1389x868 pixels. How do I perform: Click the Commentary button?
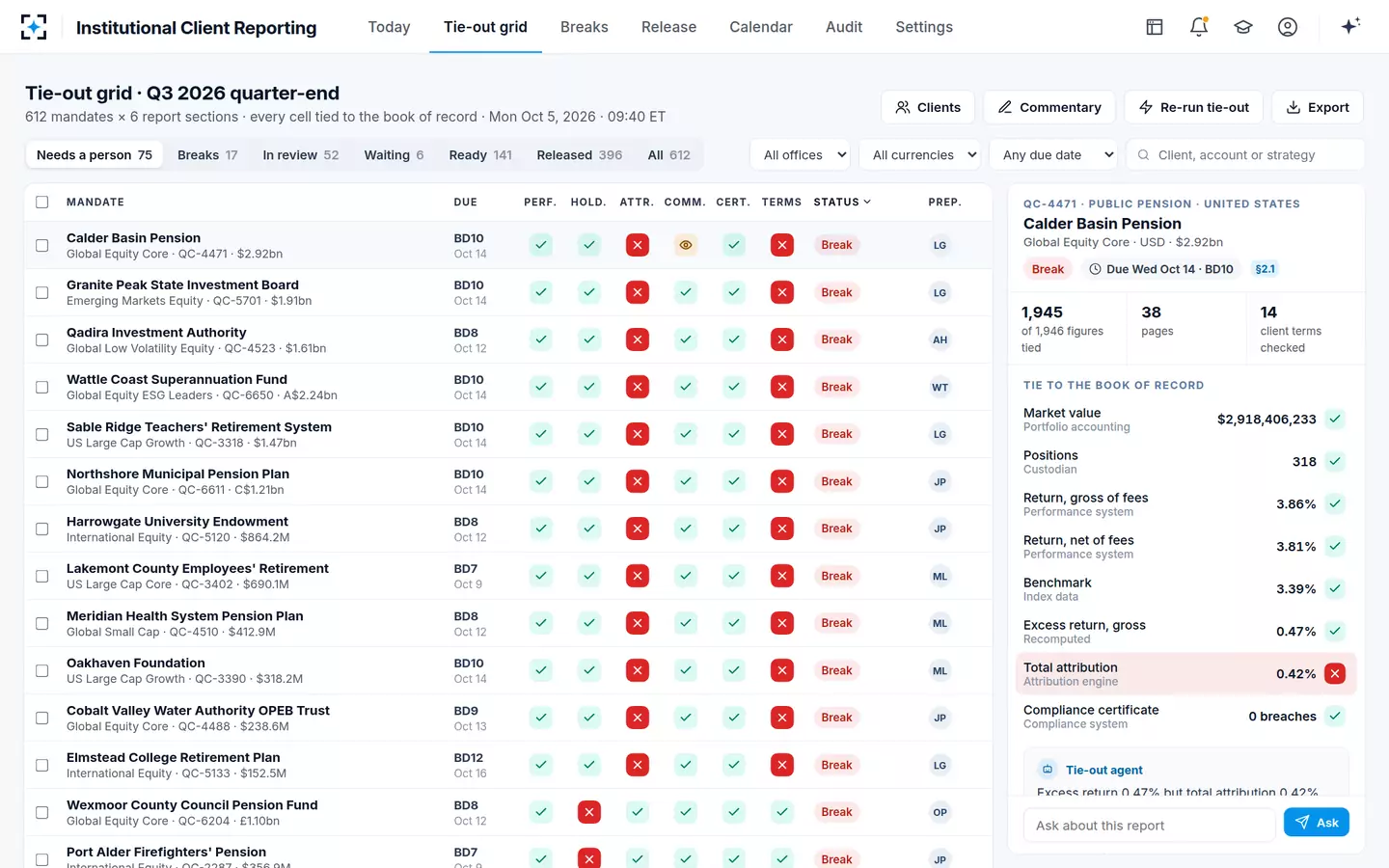pyautogui.click(x=1049, y=107)
